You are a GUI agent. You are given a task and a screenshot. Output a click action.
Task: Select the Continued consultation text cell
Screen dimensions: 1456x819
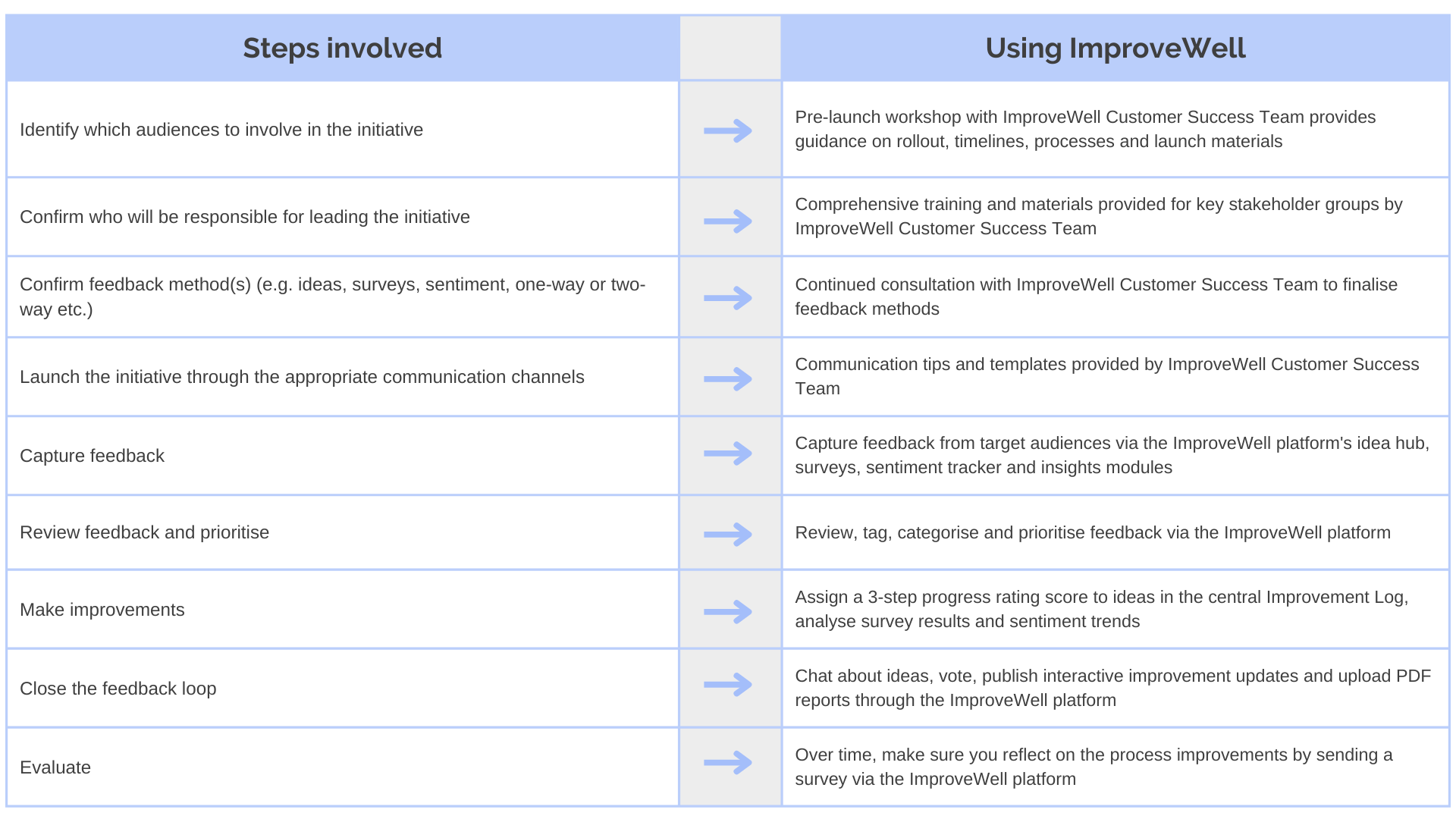click(1115, 297)
